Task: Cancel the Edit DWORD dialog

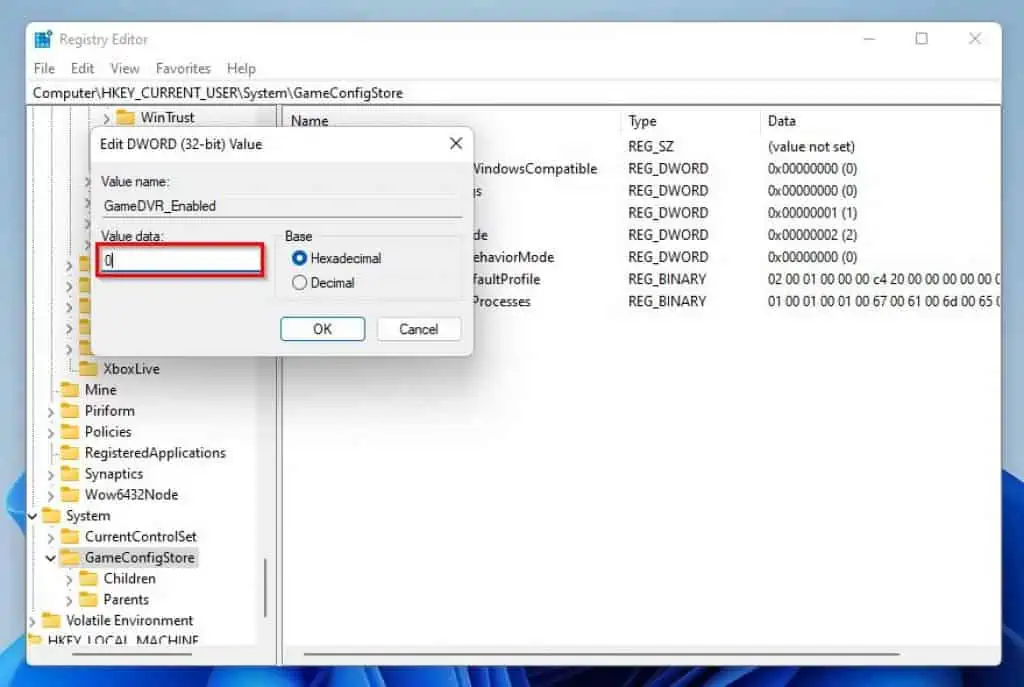Action: [418, 329]
